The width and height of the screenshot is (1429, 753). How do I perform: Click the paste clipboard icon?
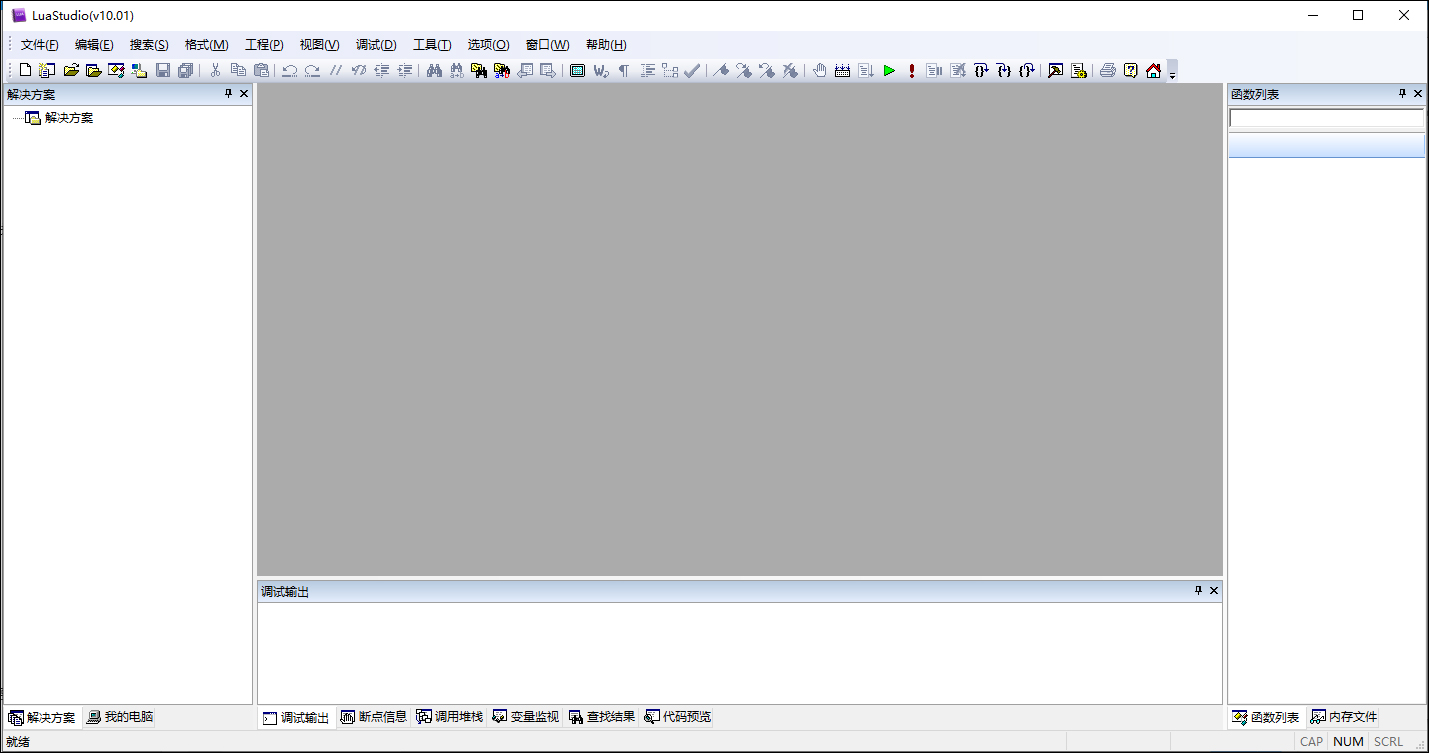click(x=261, y=70)
